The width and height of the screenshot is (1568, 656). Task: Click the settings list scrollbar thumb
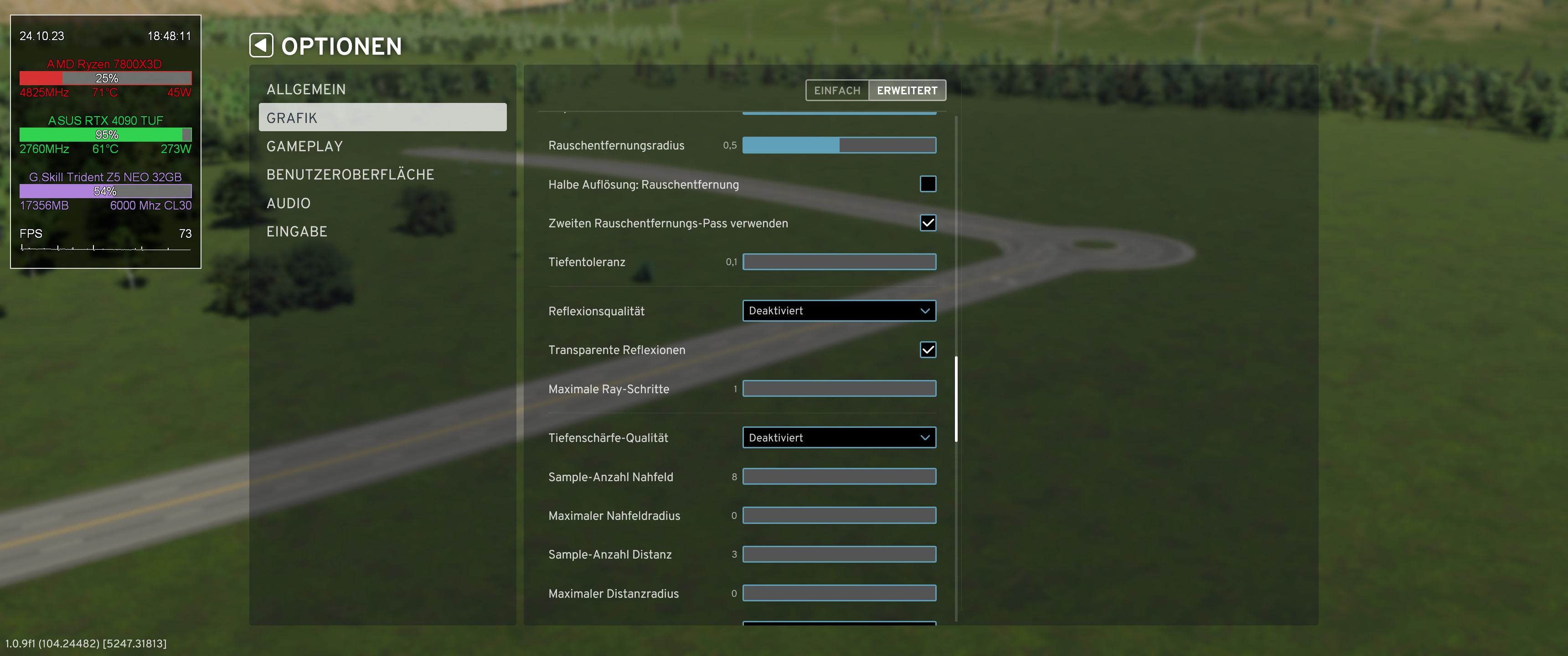[x=956, y=399]
